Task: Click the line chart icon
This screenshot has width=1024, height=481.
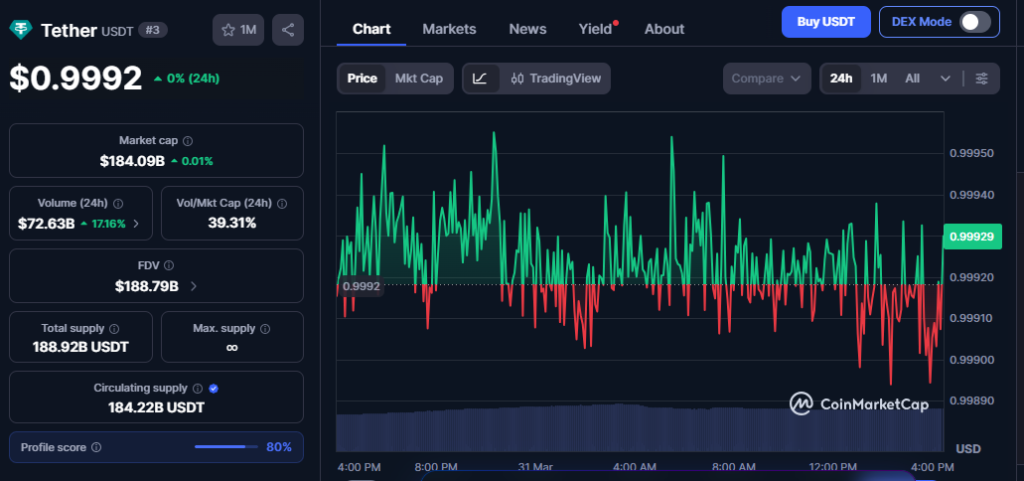Action: (x=480, y=78)
